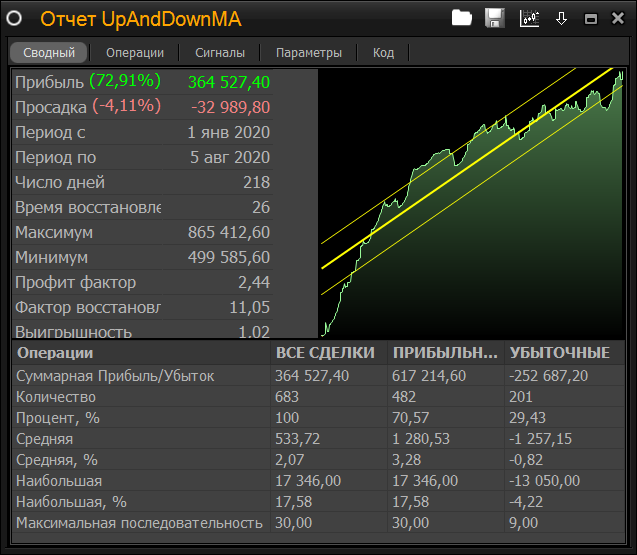The image size is (637, 555).
Task: Go to the Сигналы tab
Action: point(219,53)
